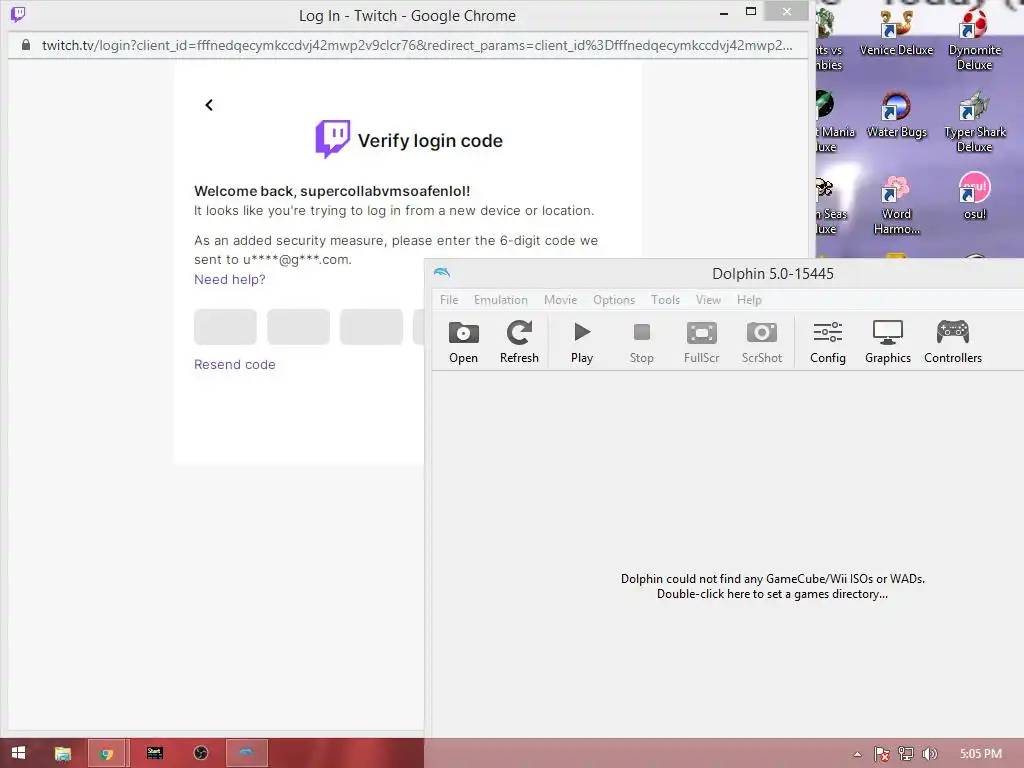The width and height of the screenshot is (1024, 768).
Task: Open the Dynomite Deluxe desktop shortcut
Action: click(x=974, y=39)
